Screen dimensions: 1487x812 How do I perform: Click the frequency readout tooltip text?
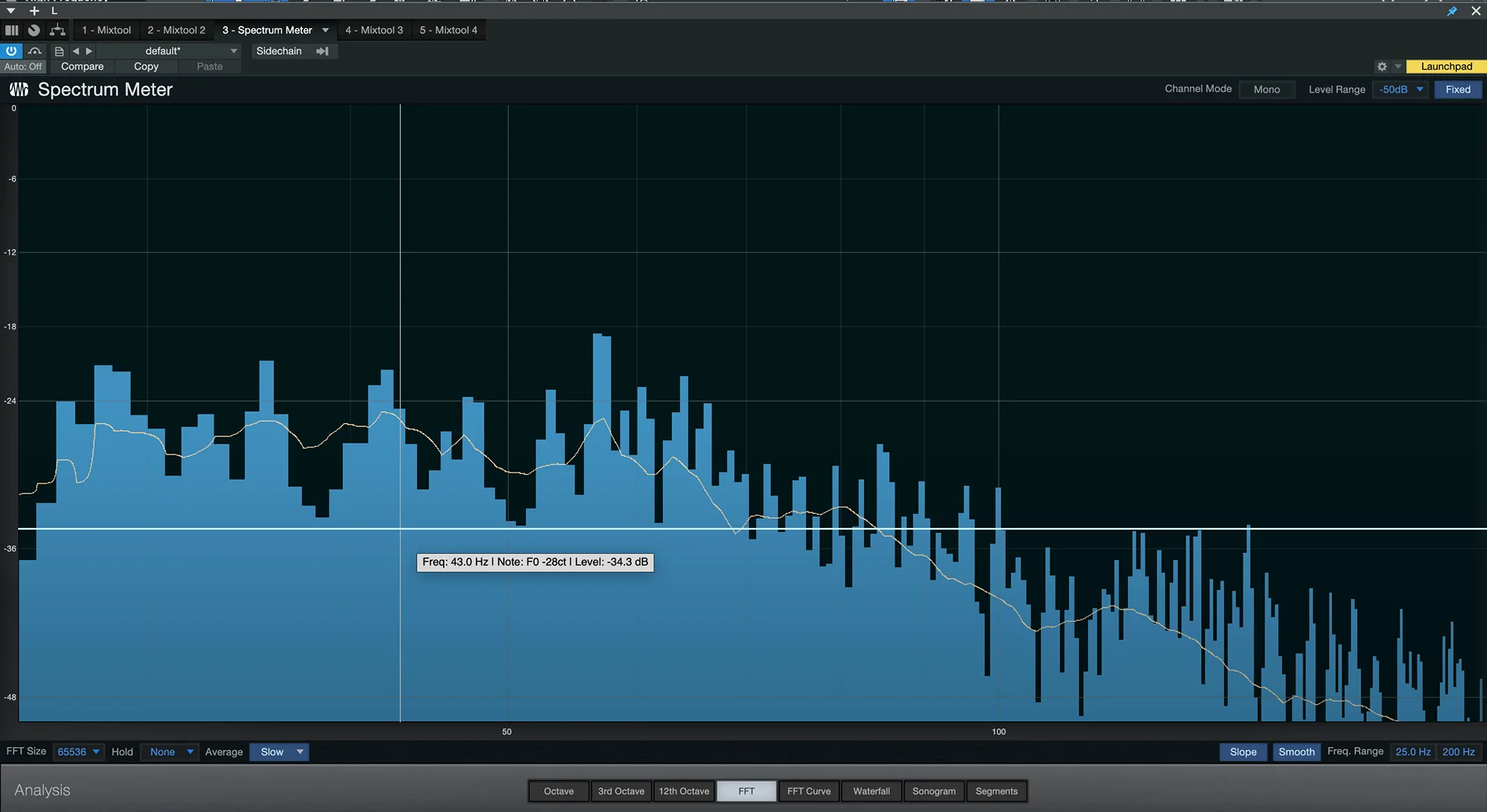[x=535, y=562]
